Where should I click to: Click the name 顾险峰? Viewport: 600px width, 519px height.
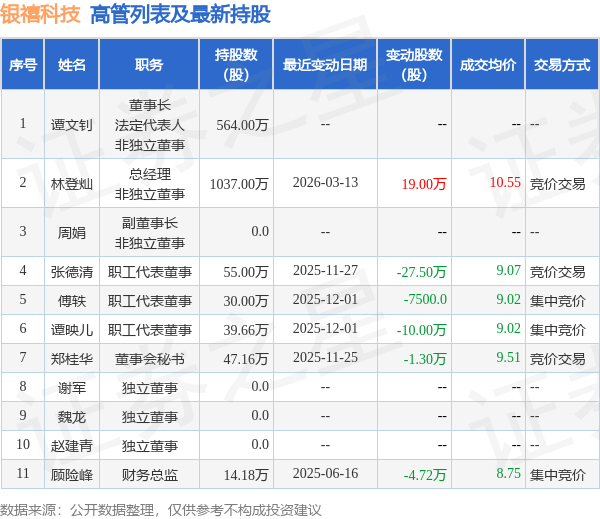(x=72, y=475)
